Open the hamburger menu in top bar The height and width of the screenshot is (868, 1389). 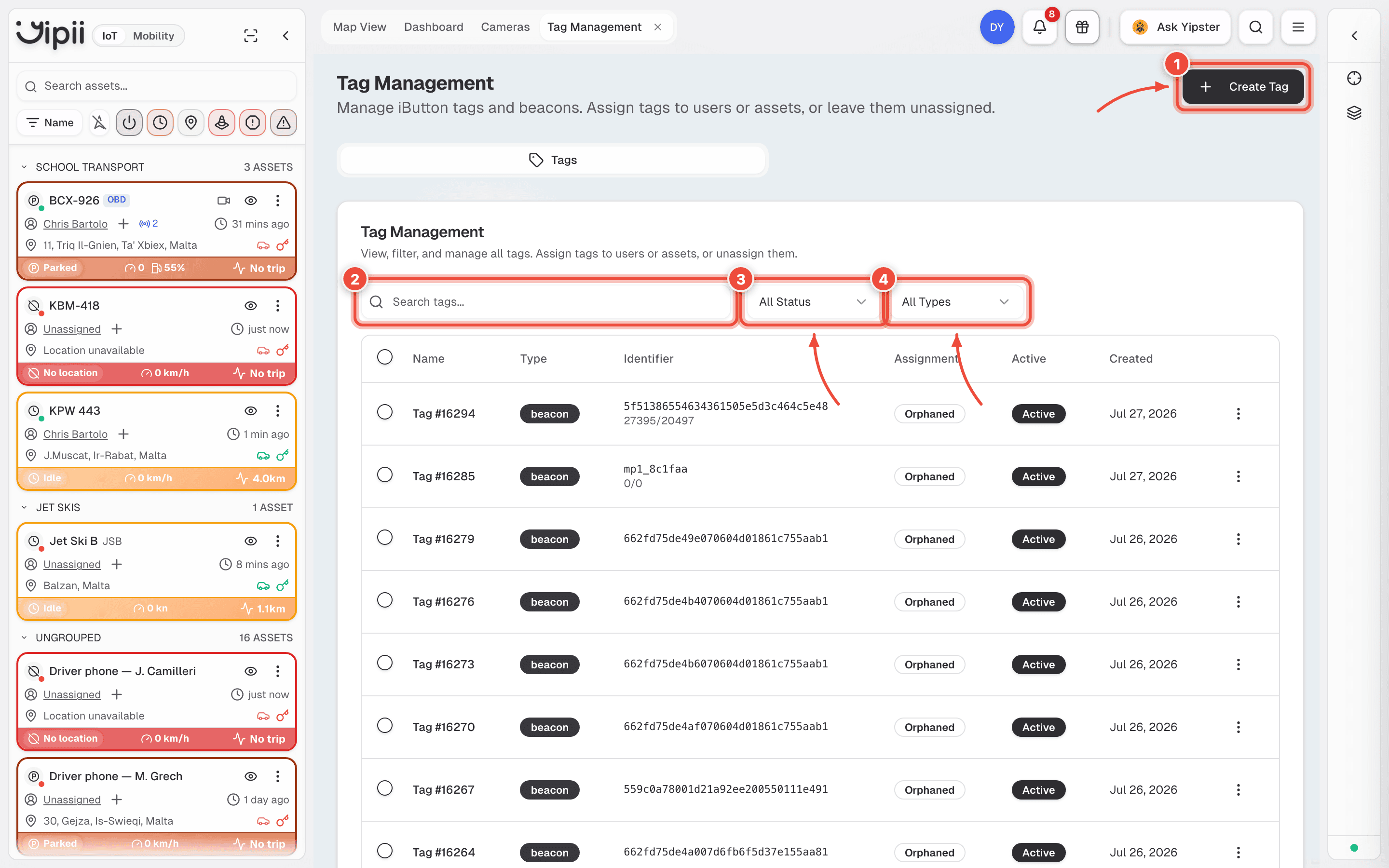coord(1298,27)
